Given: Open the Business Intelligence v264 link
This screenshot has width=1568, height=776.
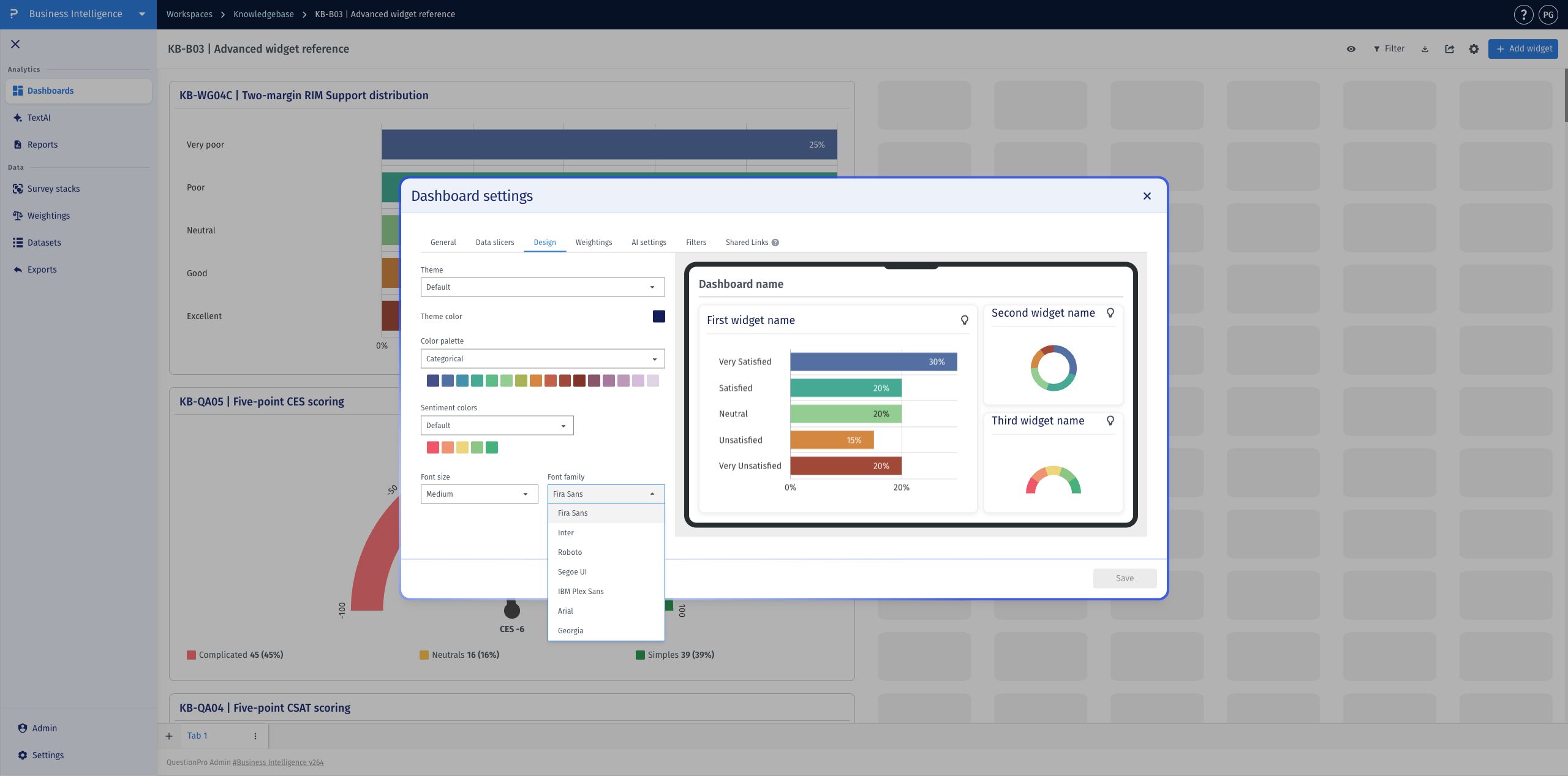Looking at the screenshot, I should tap(278, 763).
